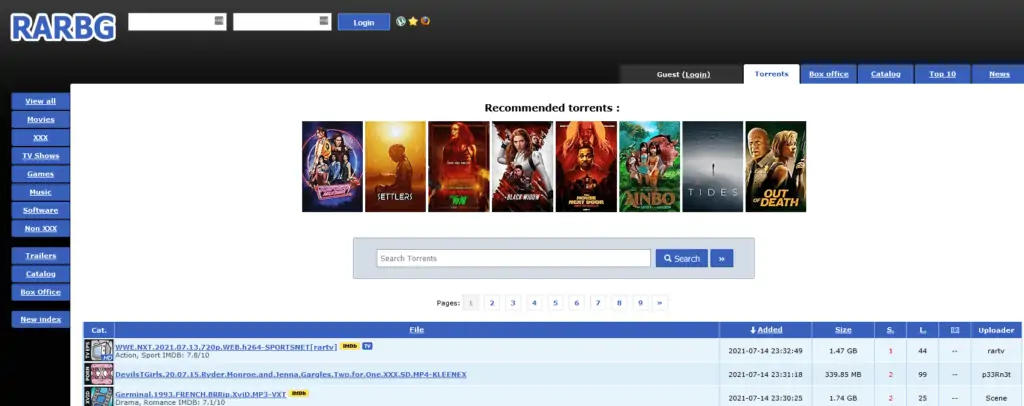Click the Guest Login link
The width and height of the screenshot is (1024, 406).
click(x=696, y=74)
